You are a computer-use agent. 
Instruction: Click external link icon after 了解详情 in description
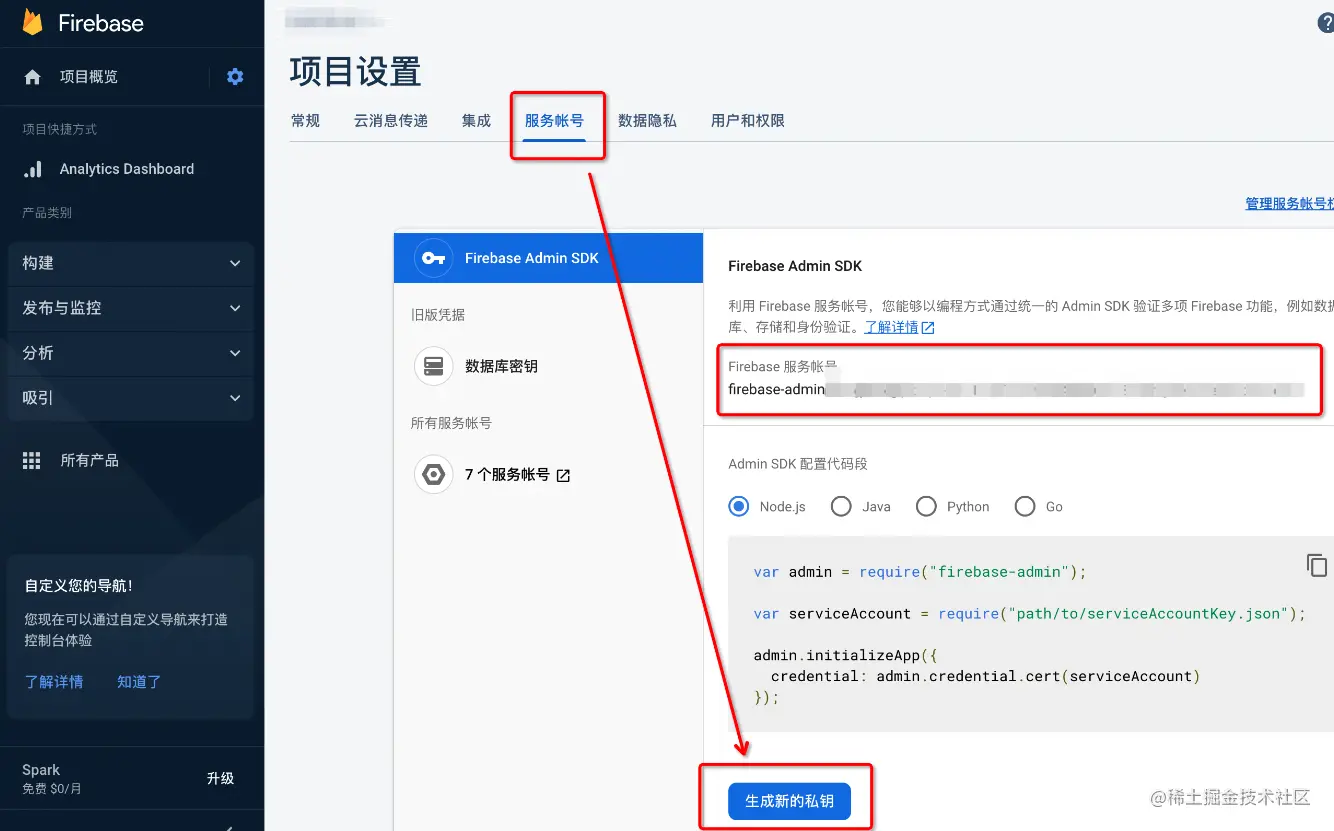928,327
